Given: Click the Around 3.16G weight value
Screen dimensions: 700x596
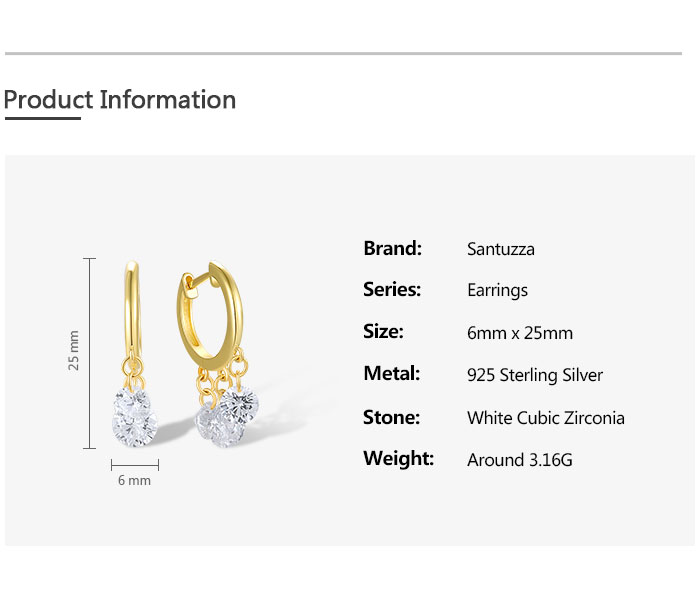Looking at the screenshot, I should (519, 460).
